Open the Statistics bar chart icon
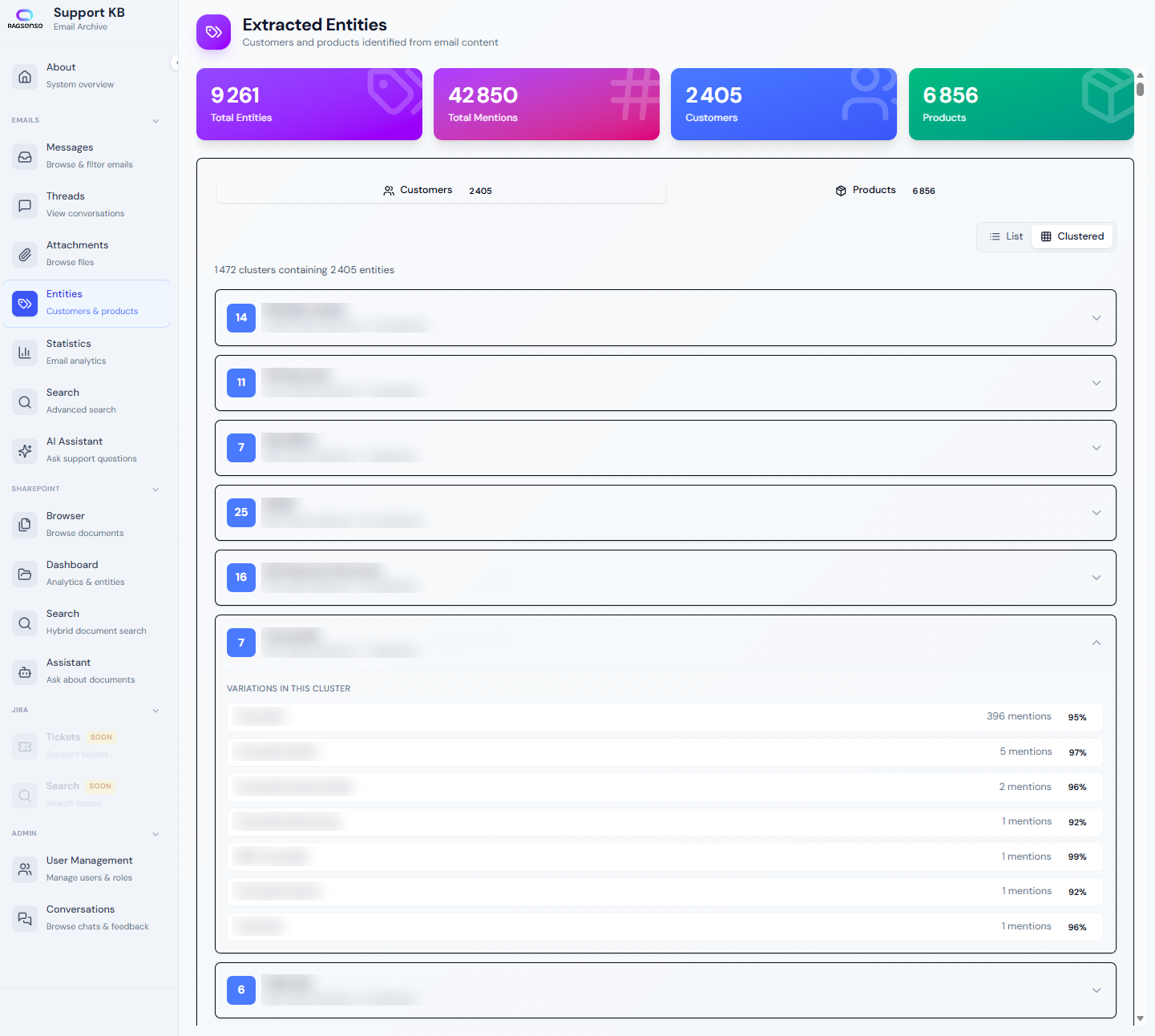This screenshot has width=1155, height=1036. 25,353
